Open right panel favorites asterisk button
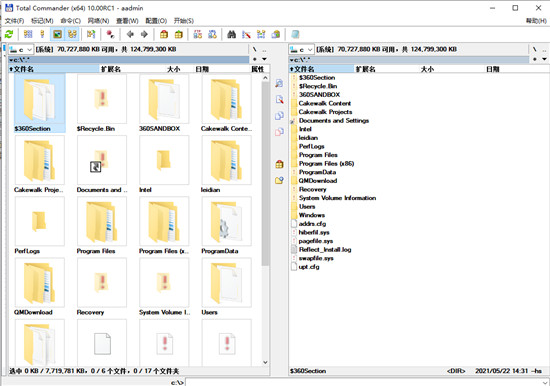 click(x=535, y=59)
